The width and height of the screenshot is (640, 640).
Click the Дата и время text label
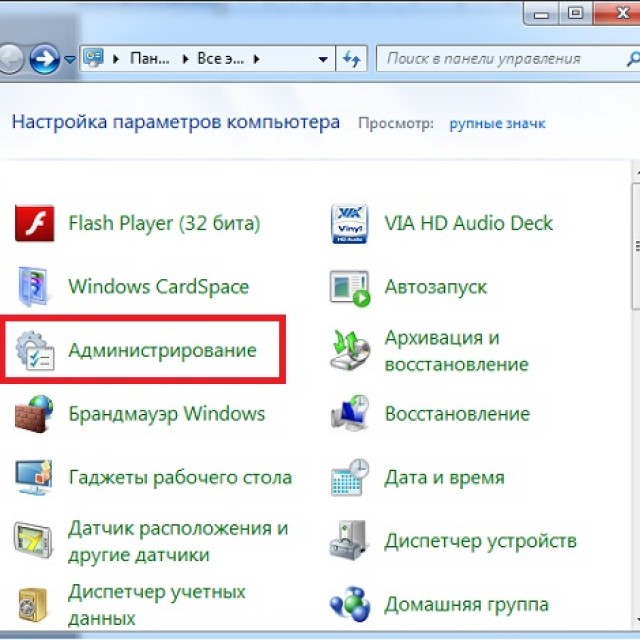[x=444, y=477]
